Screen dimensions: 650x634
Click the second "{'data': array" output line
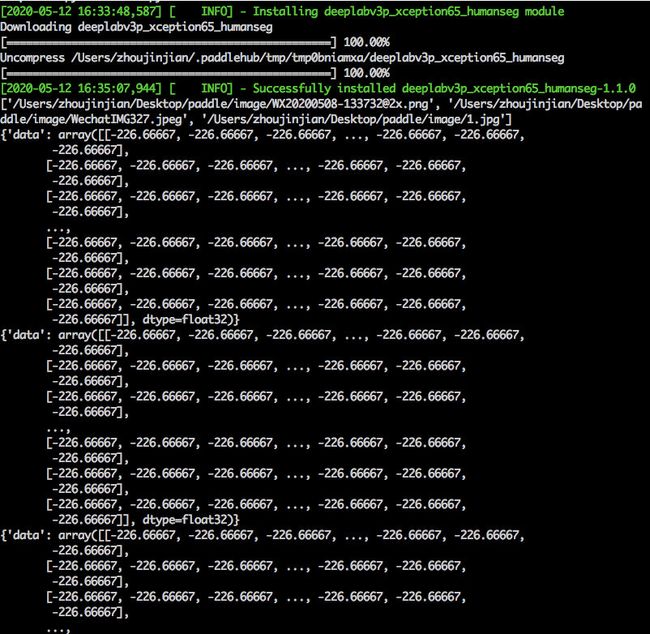(x=263, y=335)
